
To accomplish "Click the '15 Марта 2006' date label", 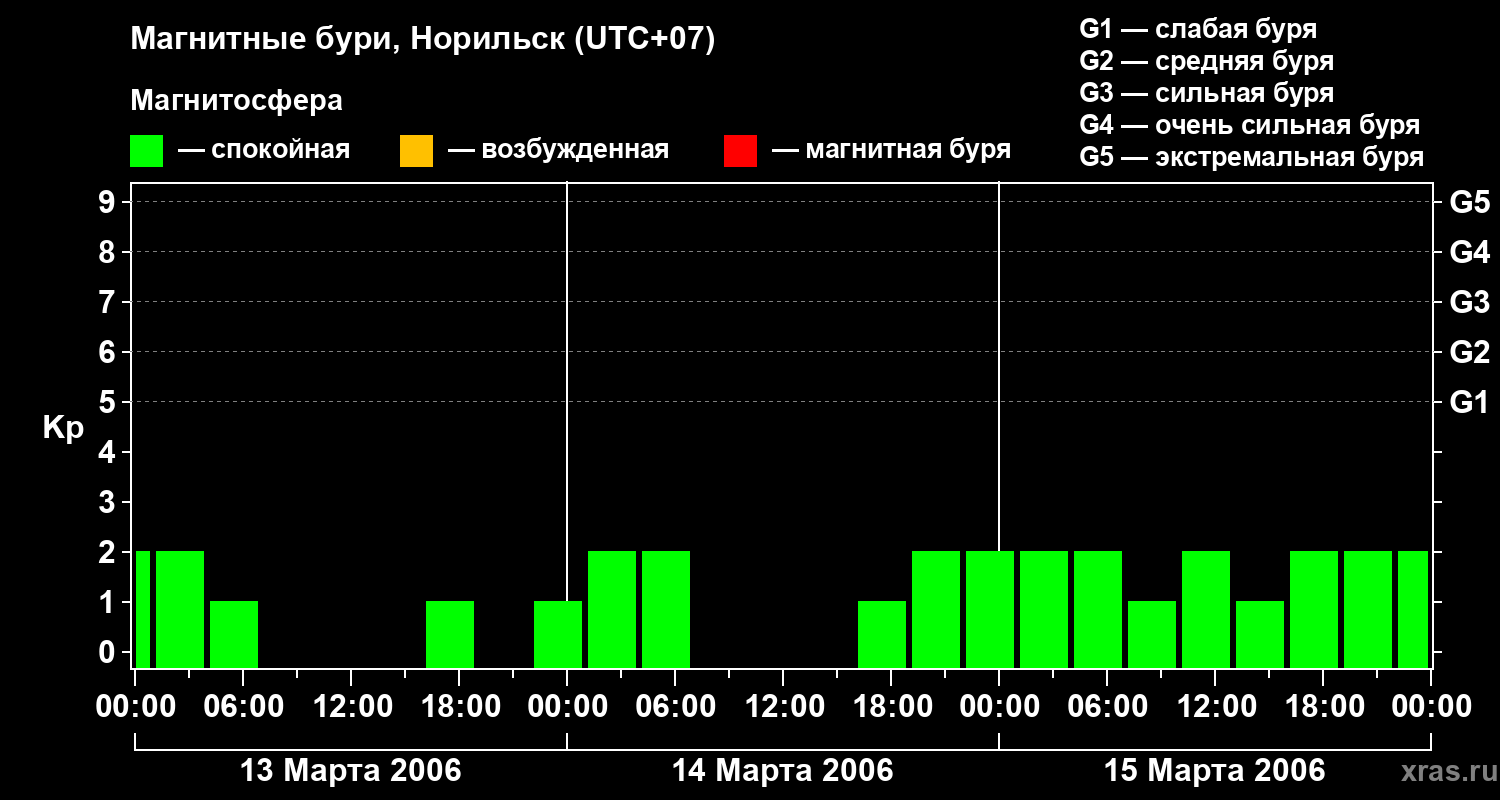I will [x=1215, y=771].
